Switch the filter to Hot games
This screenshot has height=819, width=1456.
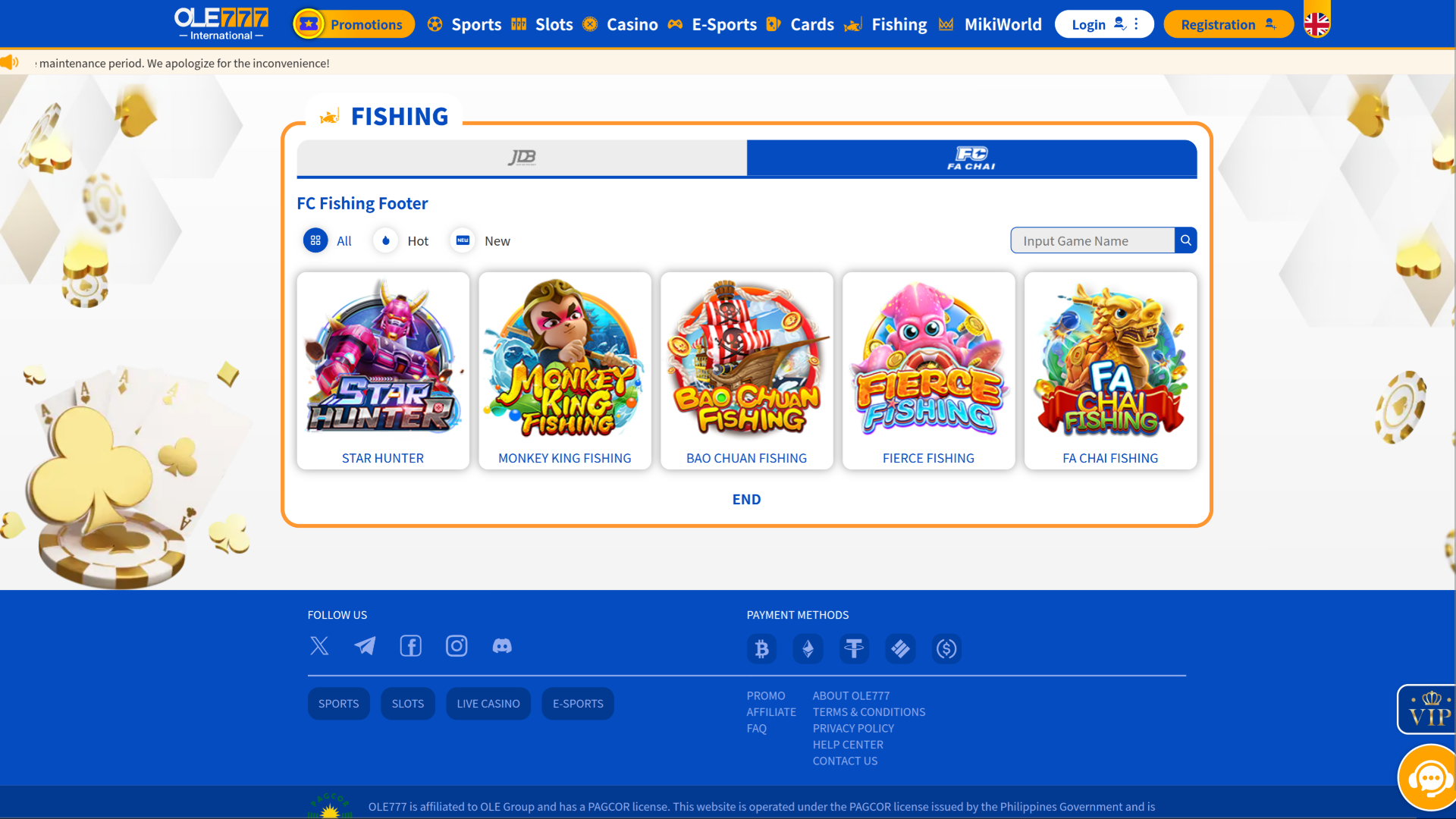click(x=400, y=240)
